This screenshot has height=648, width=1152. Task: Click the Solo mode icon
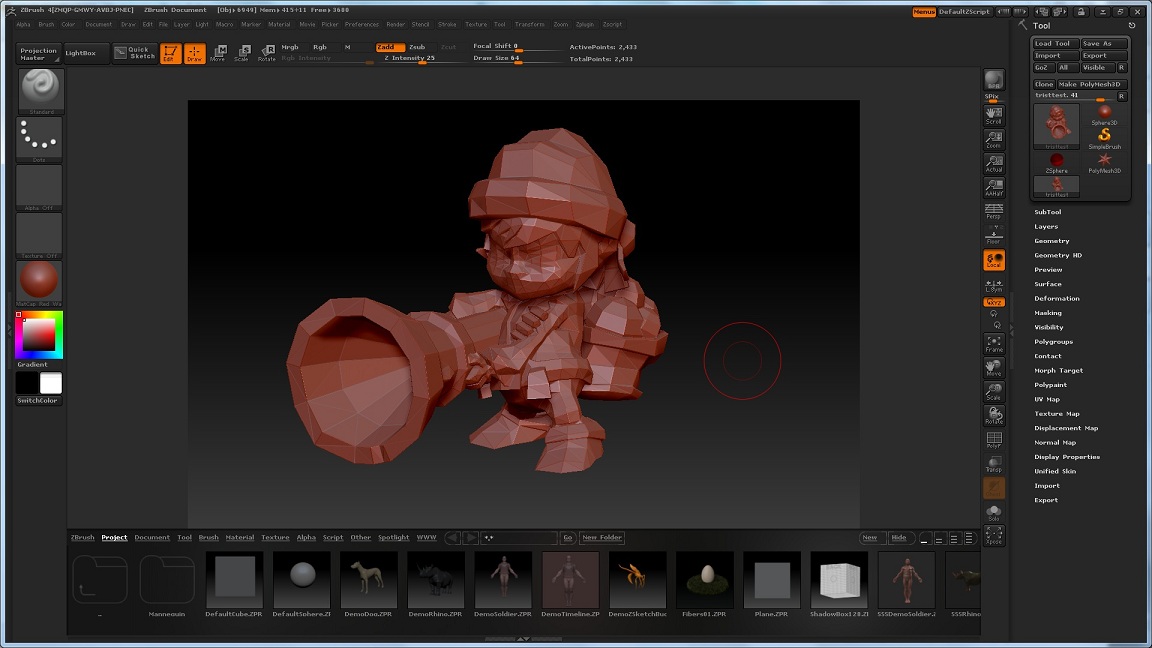993,512
